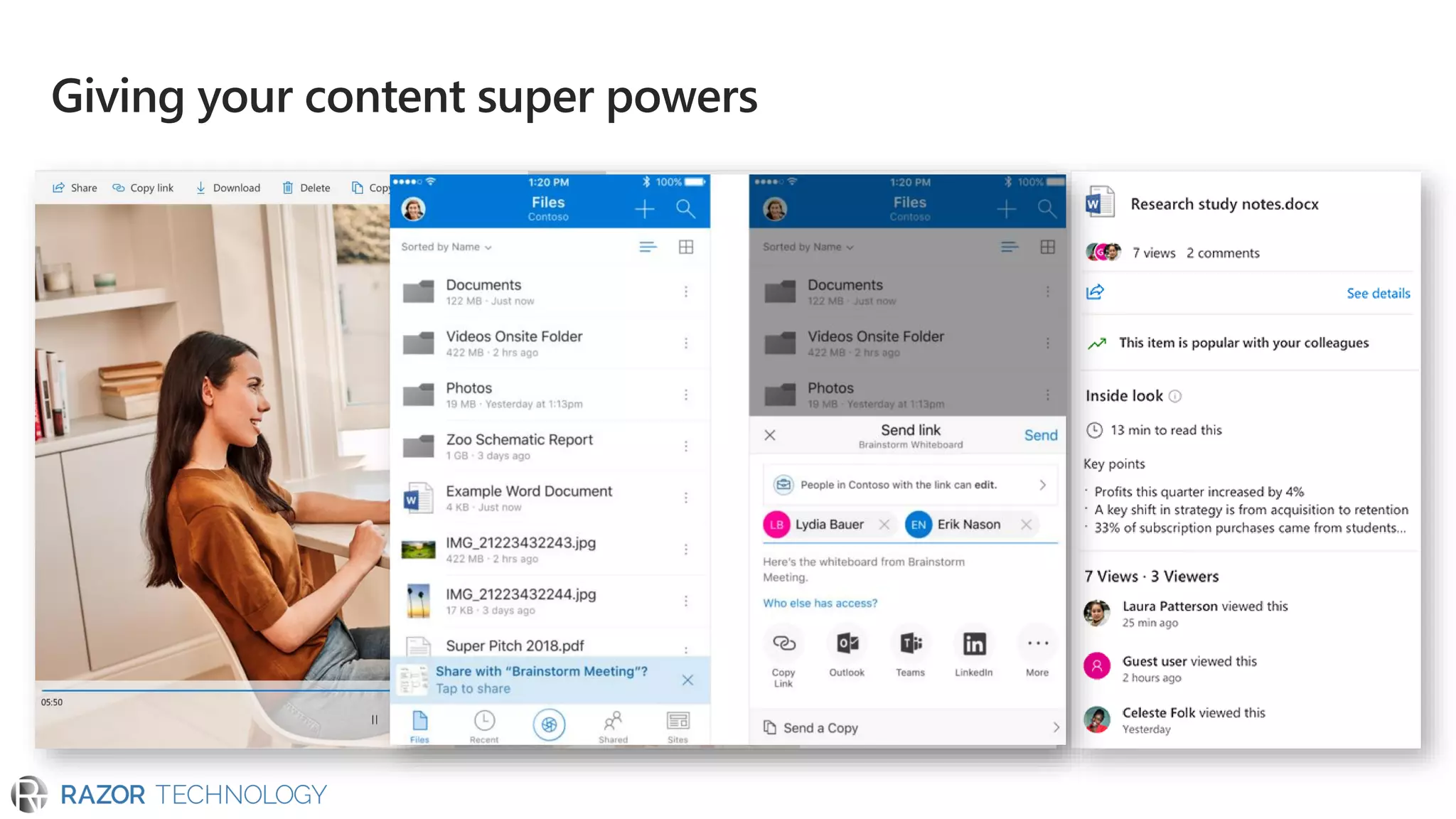Click the See details link

click(1378, 293)
